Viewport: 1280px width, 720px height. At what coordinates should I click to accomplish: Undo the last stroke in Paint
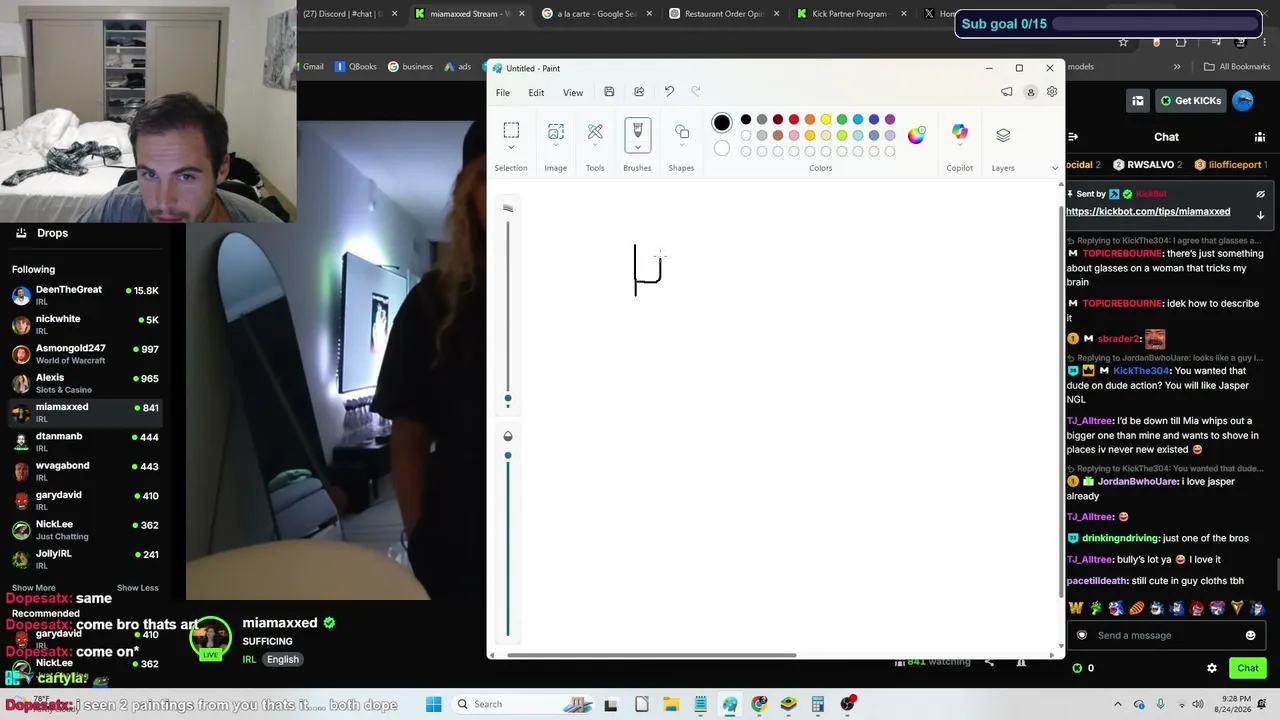669,92
